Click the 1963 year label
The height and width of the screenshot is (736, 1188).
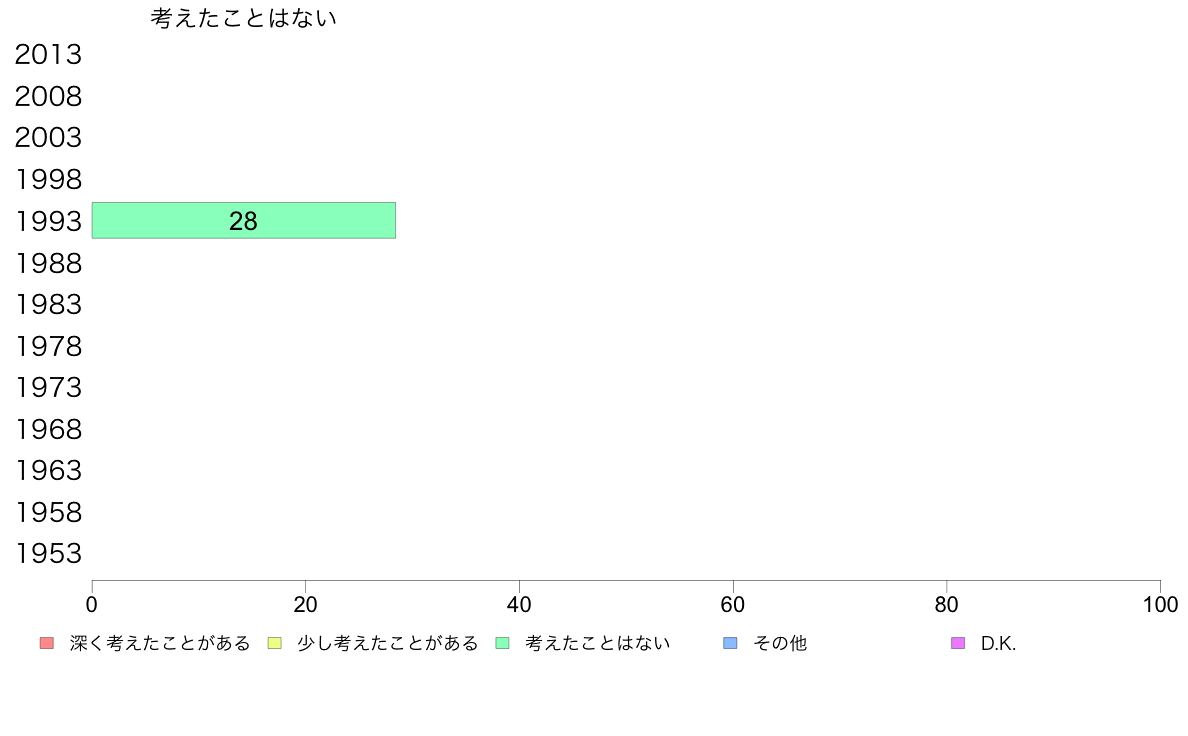coord(48,471)
